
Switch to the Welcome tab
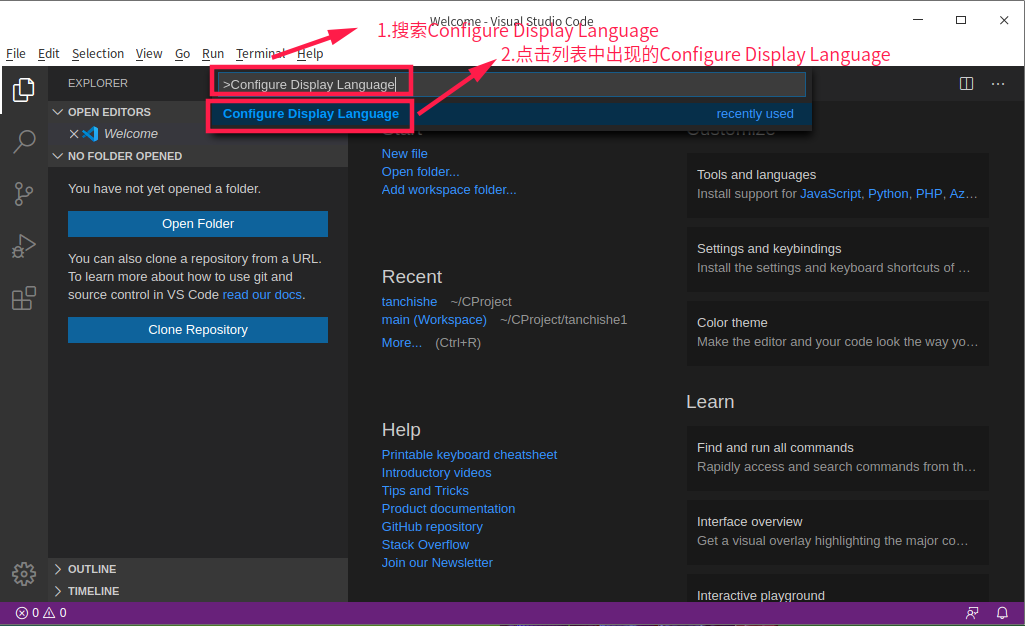pos(131,133)
